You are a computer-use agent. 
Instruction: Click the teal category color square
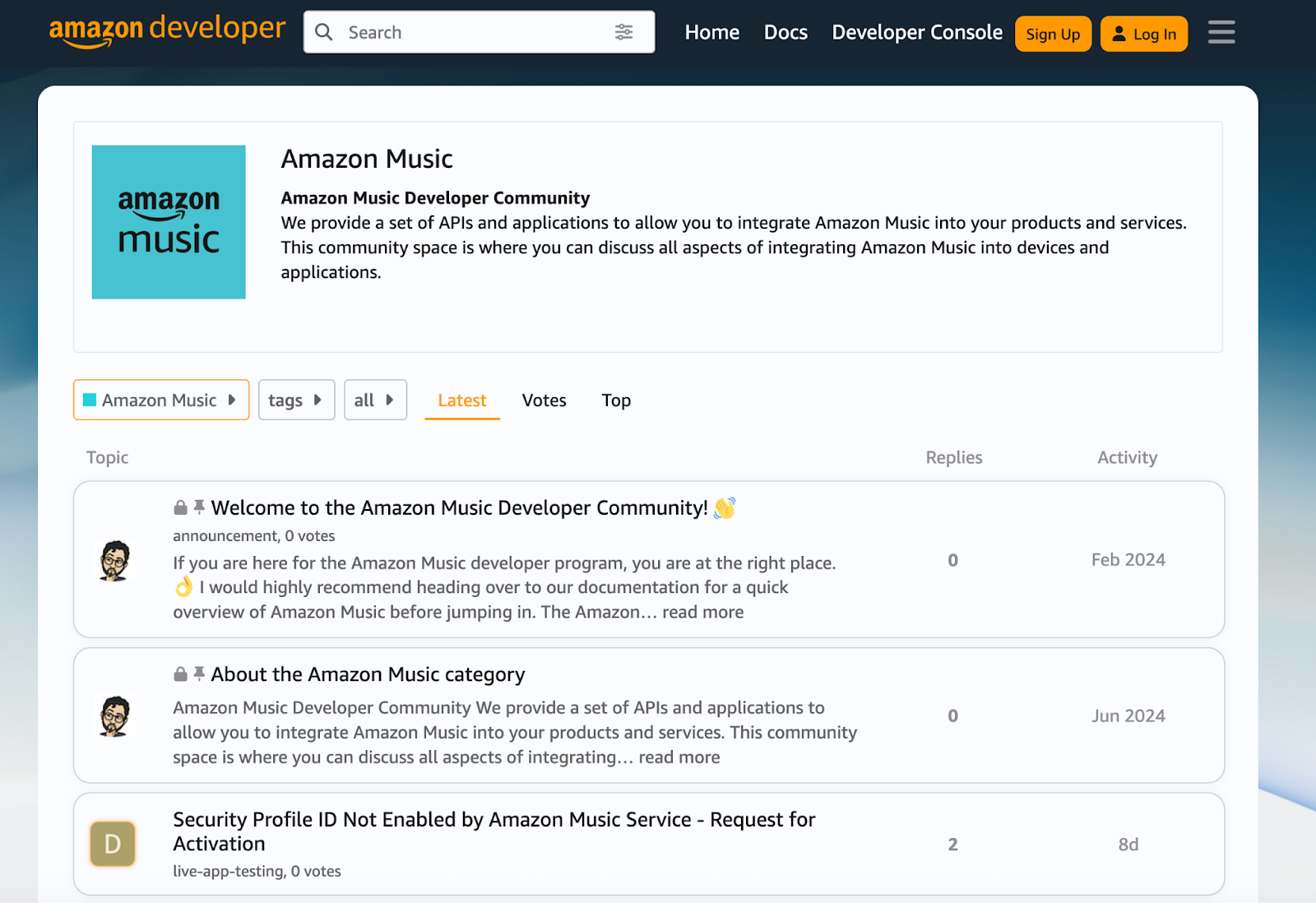[89, 399]
